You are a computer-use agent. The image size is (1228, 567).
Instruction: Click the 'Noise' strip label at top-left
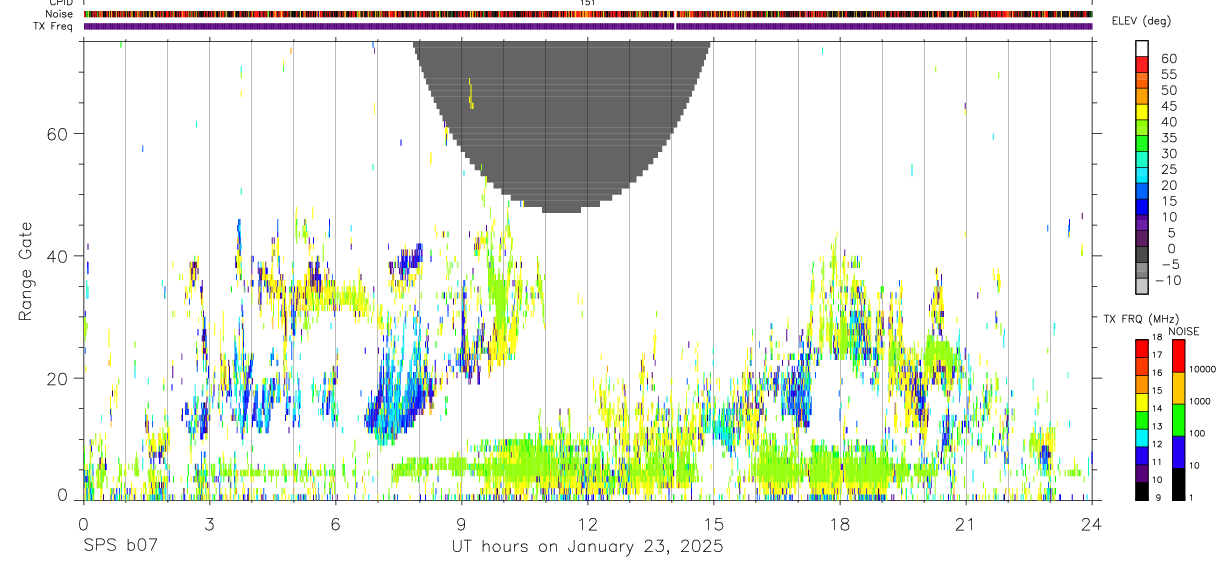tap(59, 14)
